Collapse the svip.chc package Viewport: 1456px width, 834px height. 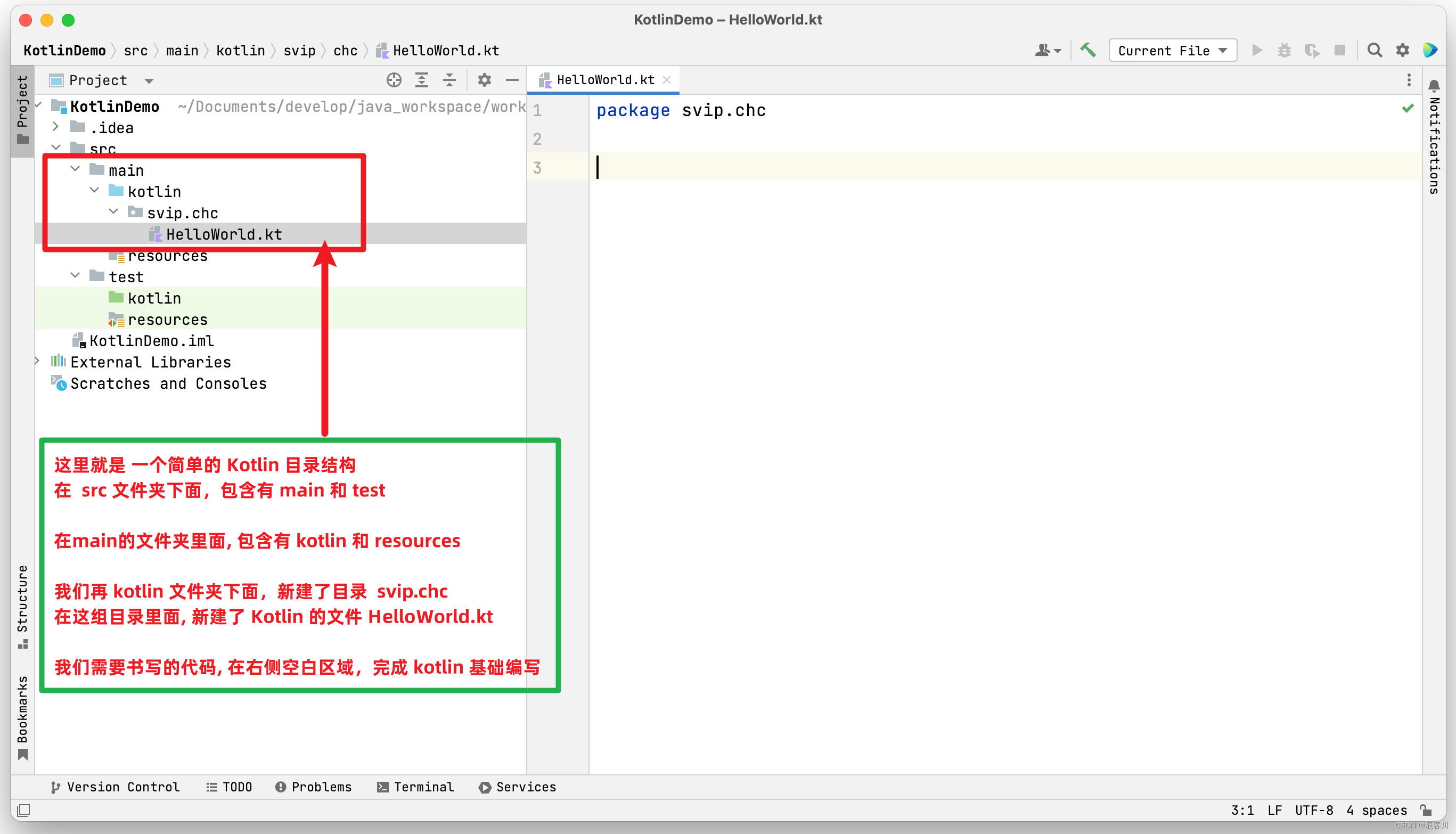coord(113,212)
